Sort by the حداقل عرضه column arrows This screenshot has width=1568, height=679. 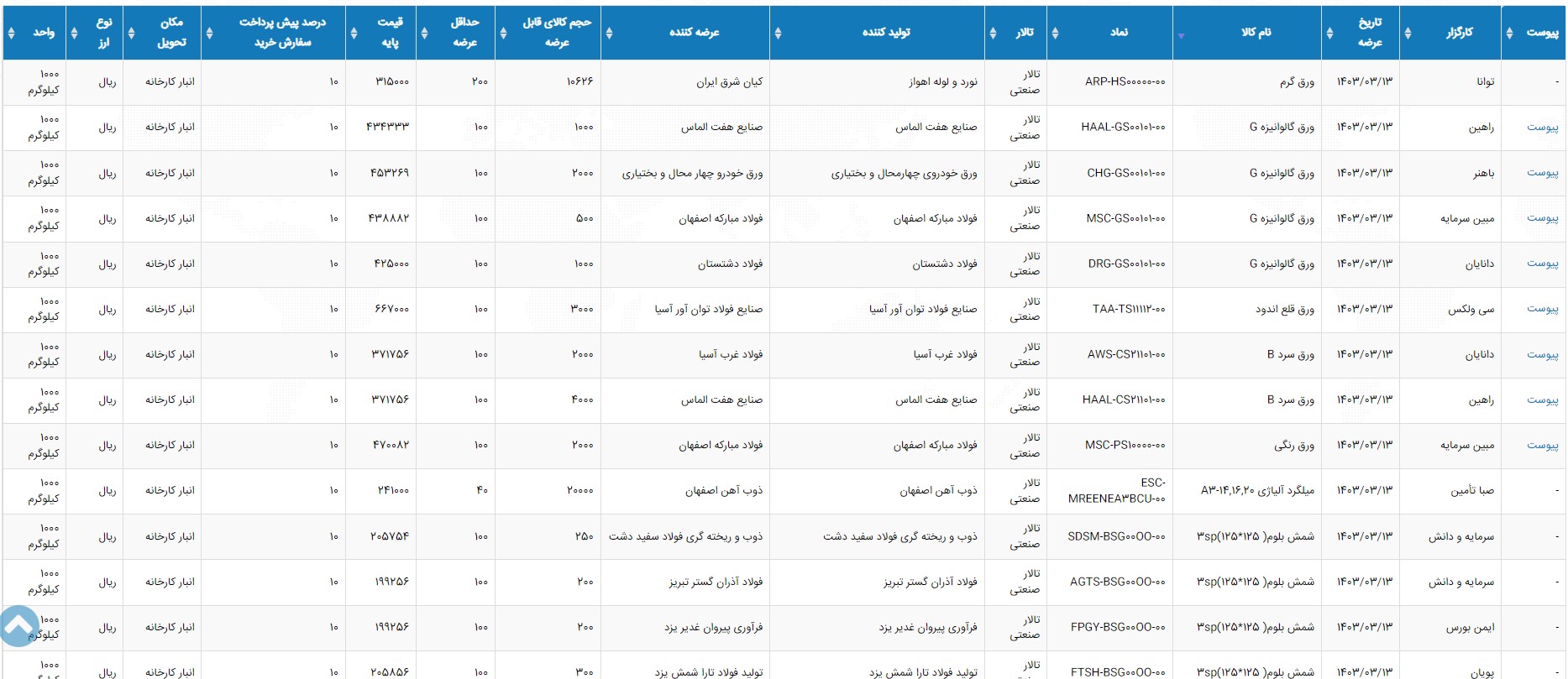pyautogui.click(x=424, y=33)
